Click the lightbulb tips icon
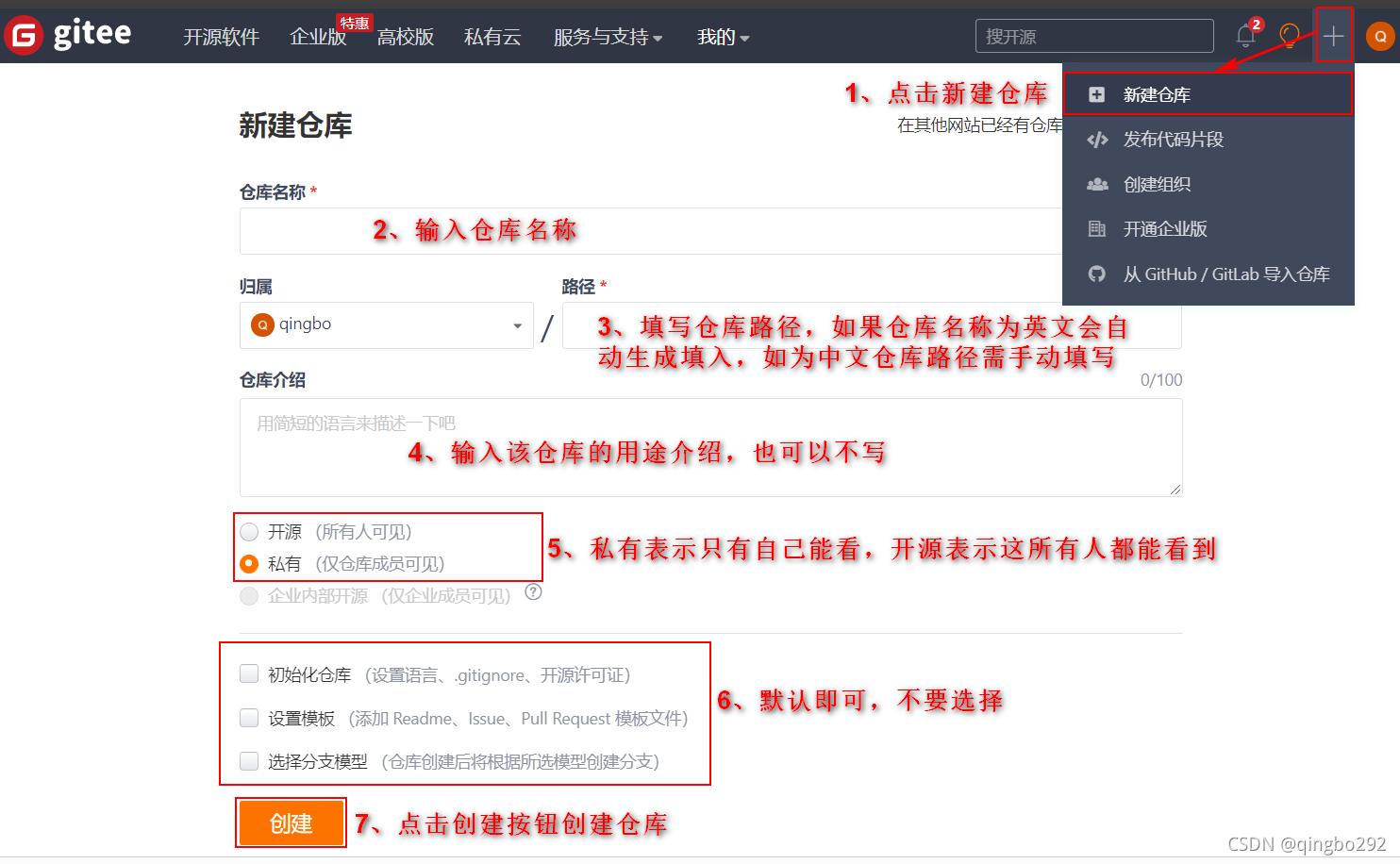The width and height of the screenshot is (1400, 864). [x=1289, y=37]
